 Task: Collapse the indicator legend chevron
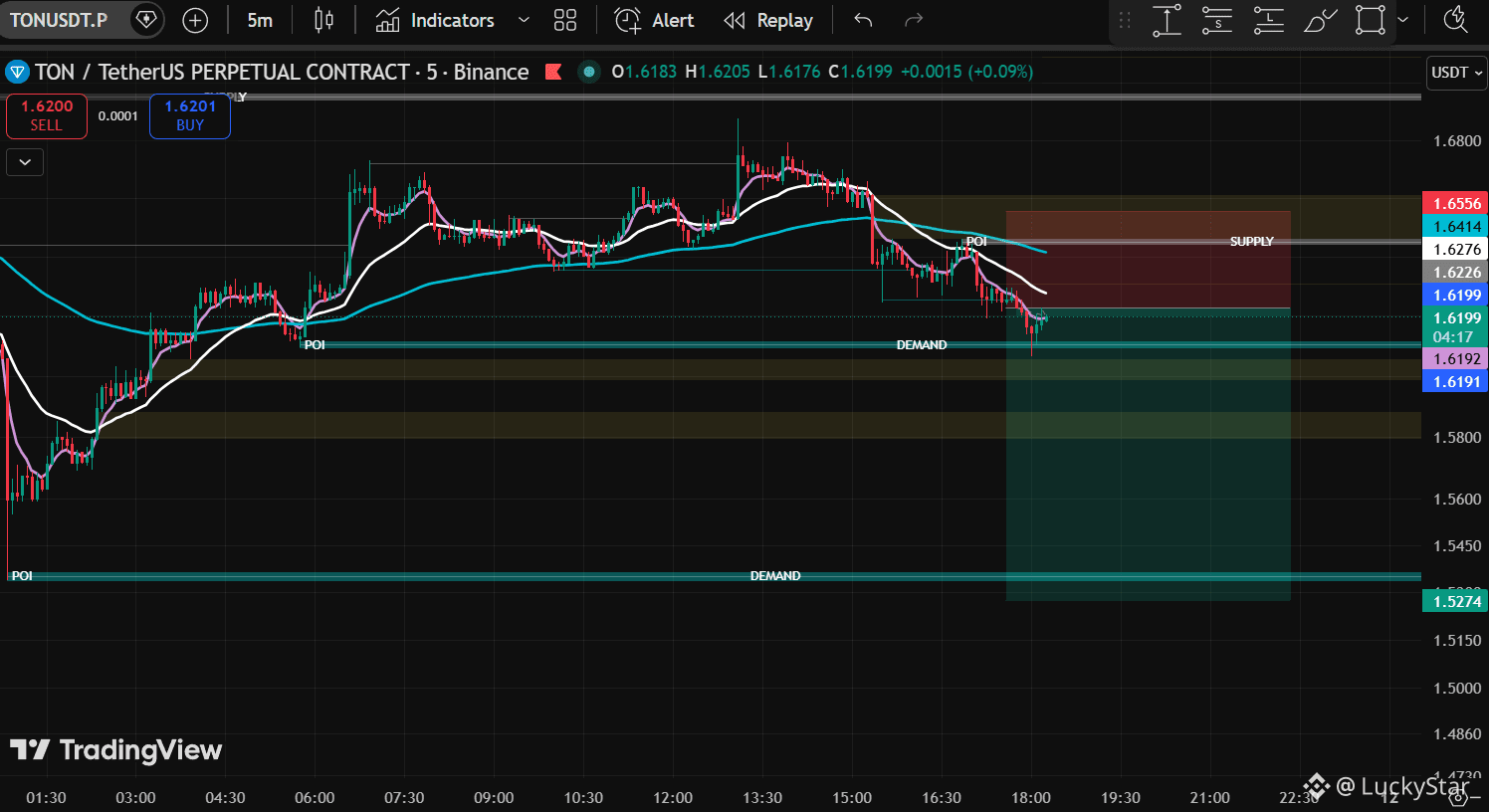click(25, 161)
